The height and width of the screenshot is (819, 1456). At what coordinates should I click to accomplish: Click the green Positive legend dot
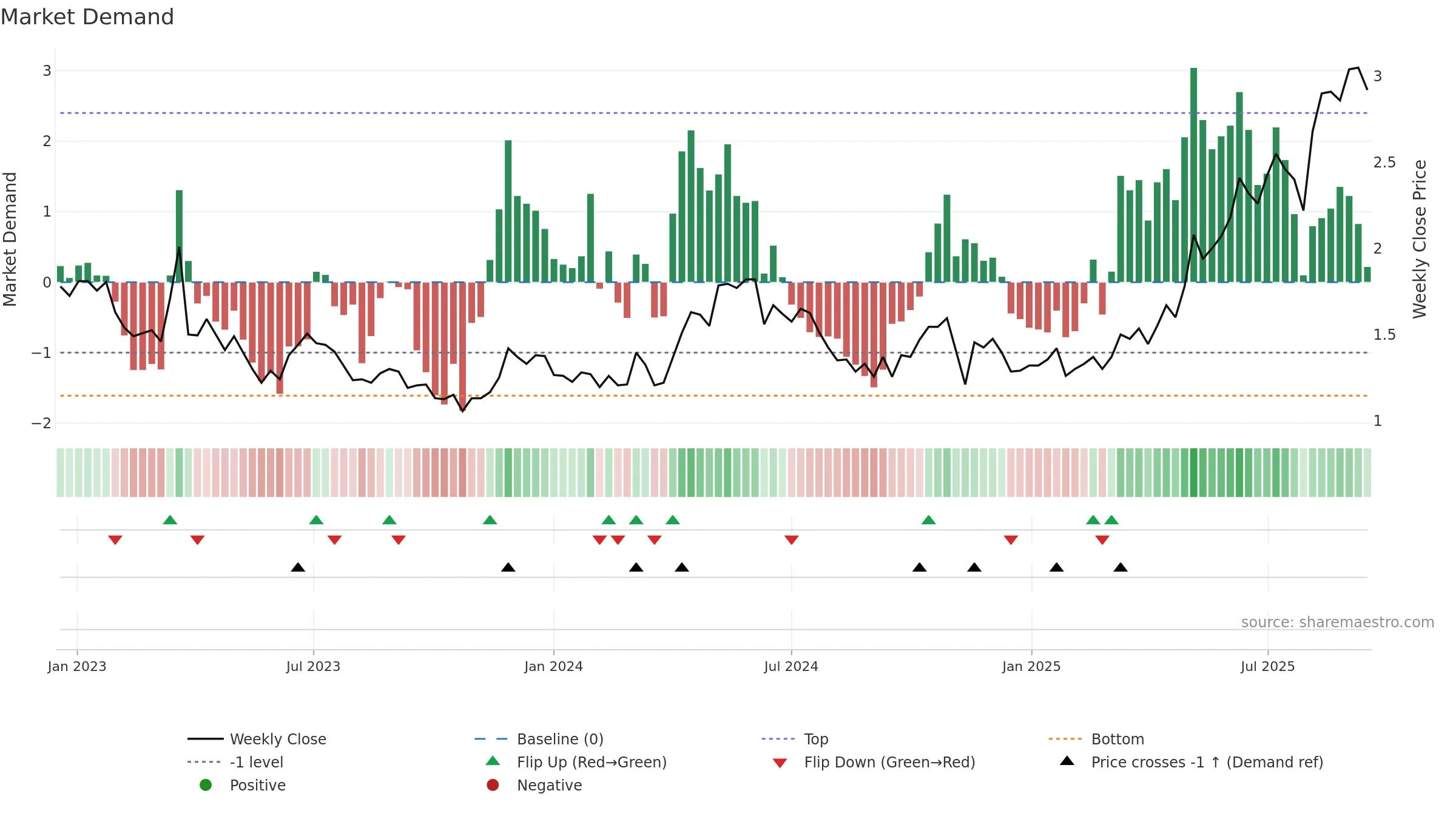[206, 785]
